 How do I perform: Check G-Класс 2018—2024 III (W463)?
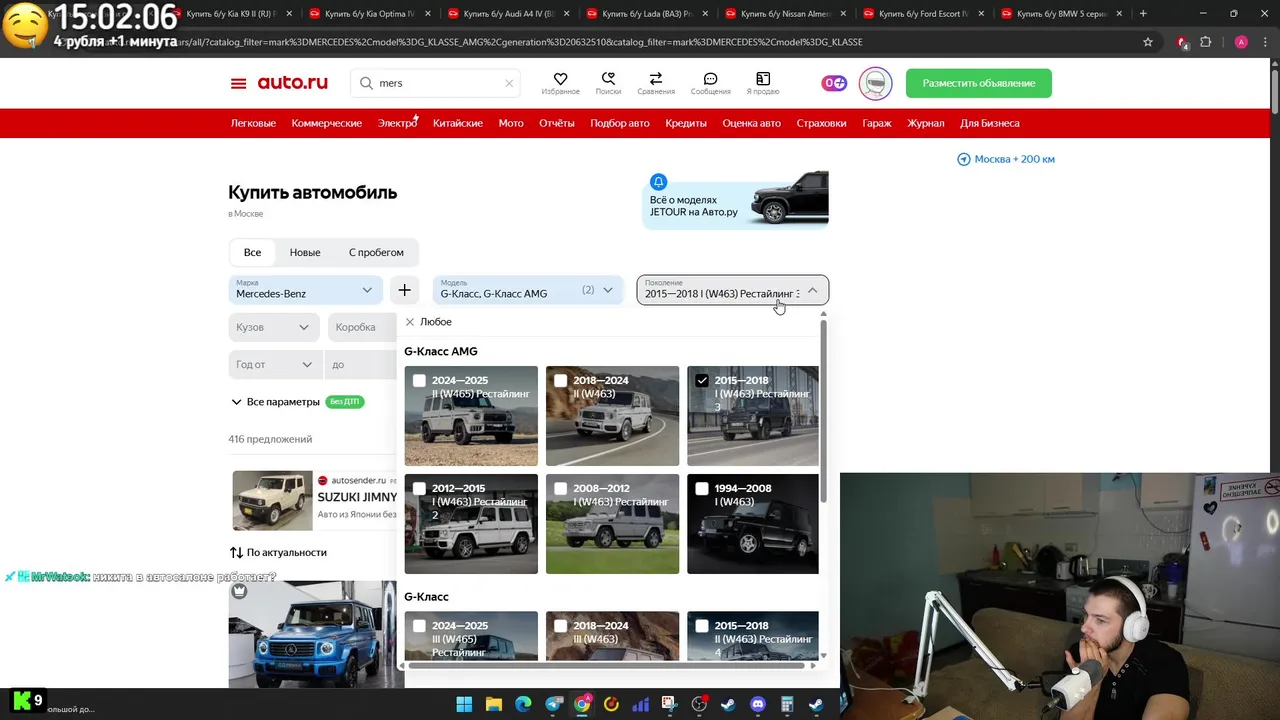560,626
